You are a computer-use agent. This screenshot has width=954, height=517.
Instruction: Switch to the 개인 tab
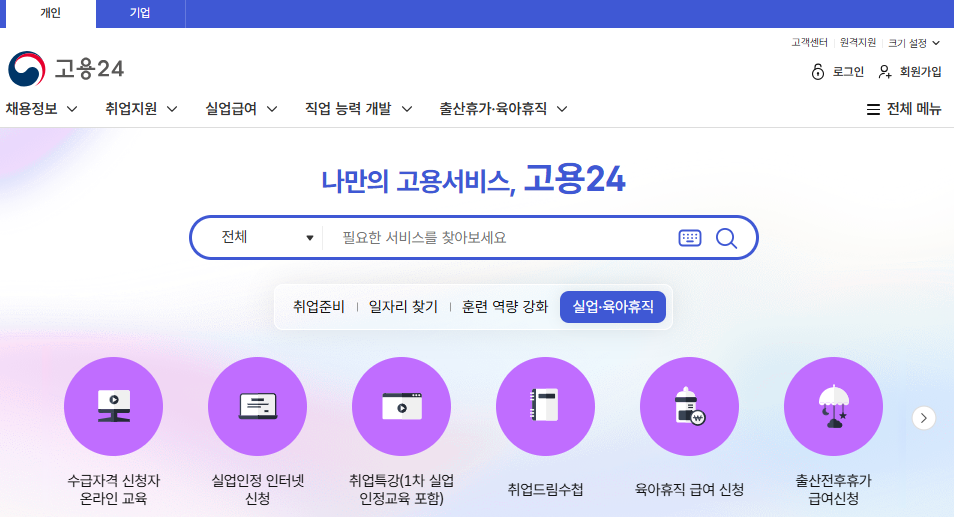coord(50,13)
